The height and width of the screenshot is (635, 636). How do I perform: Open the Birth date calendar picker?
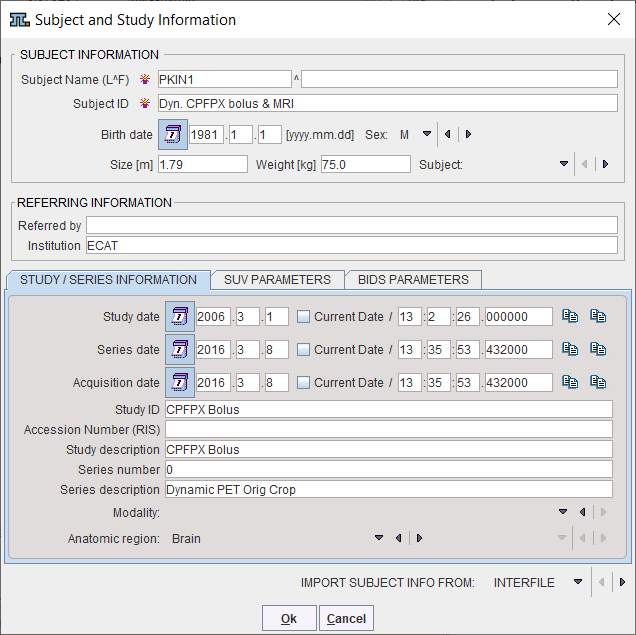coord(173,134)
